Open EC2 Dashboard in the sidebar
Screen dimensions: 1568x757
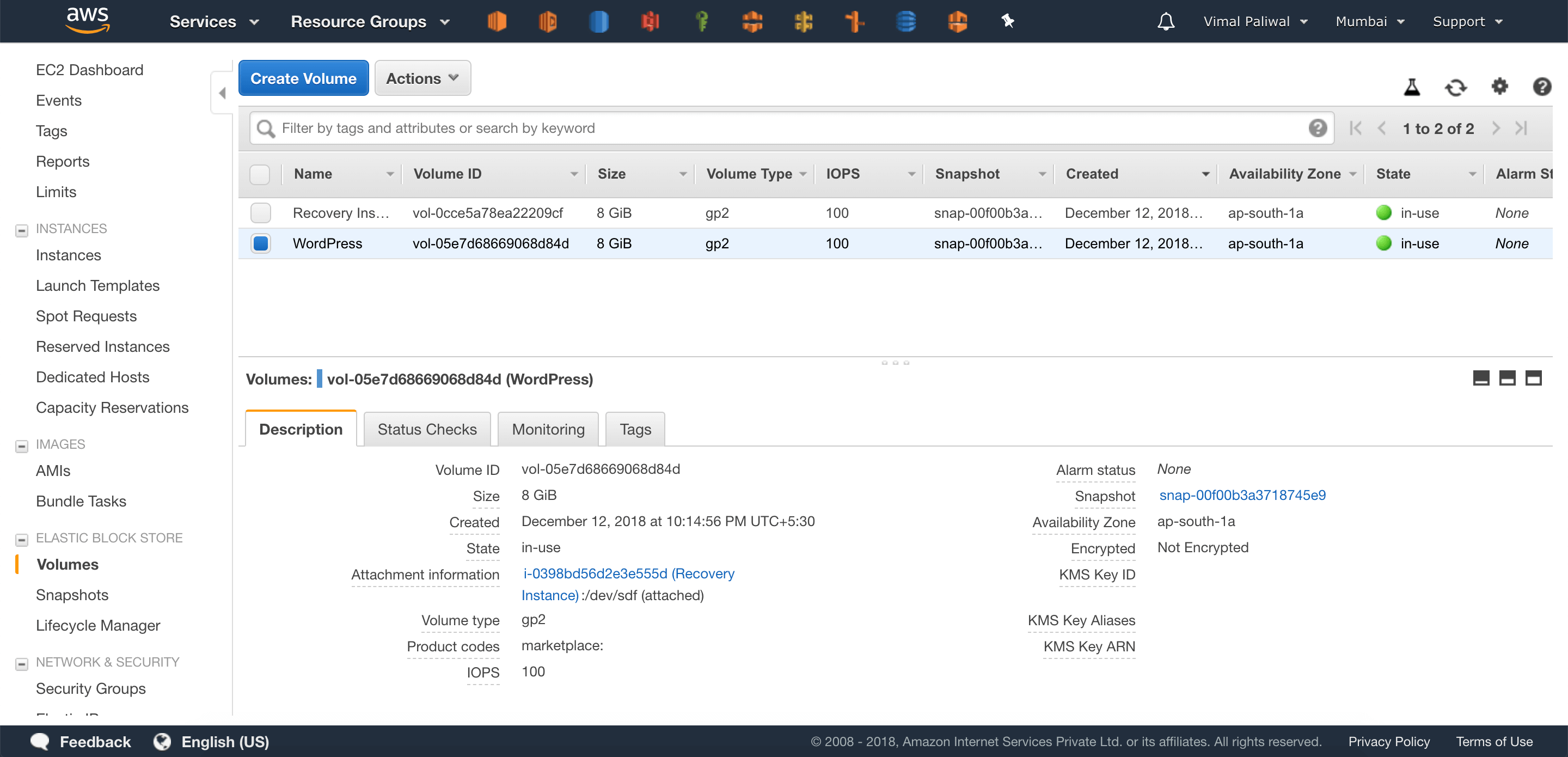tap(89, 69)
